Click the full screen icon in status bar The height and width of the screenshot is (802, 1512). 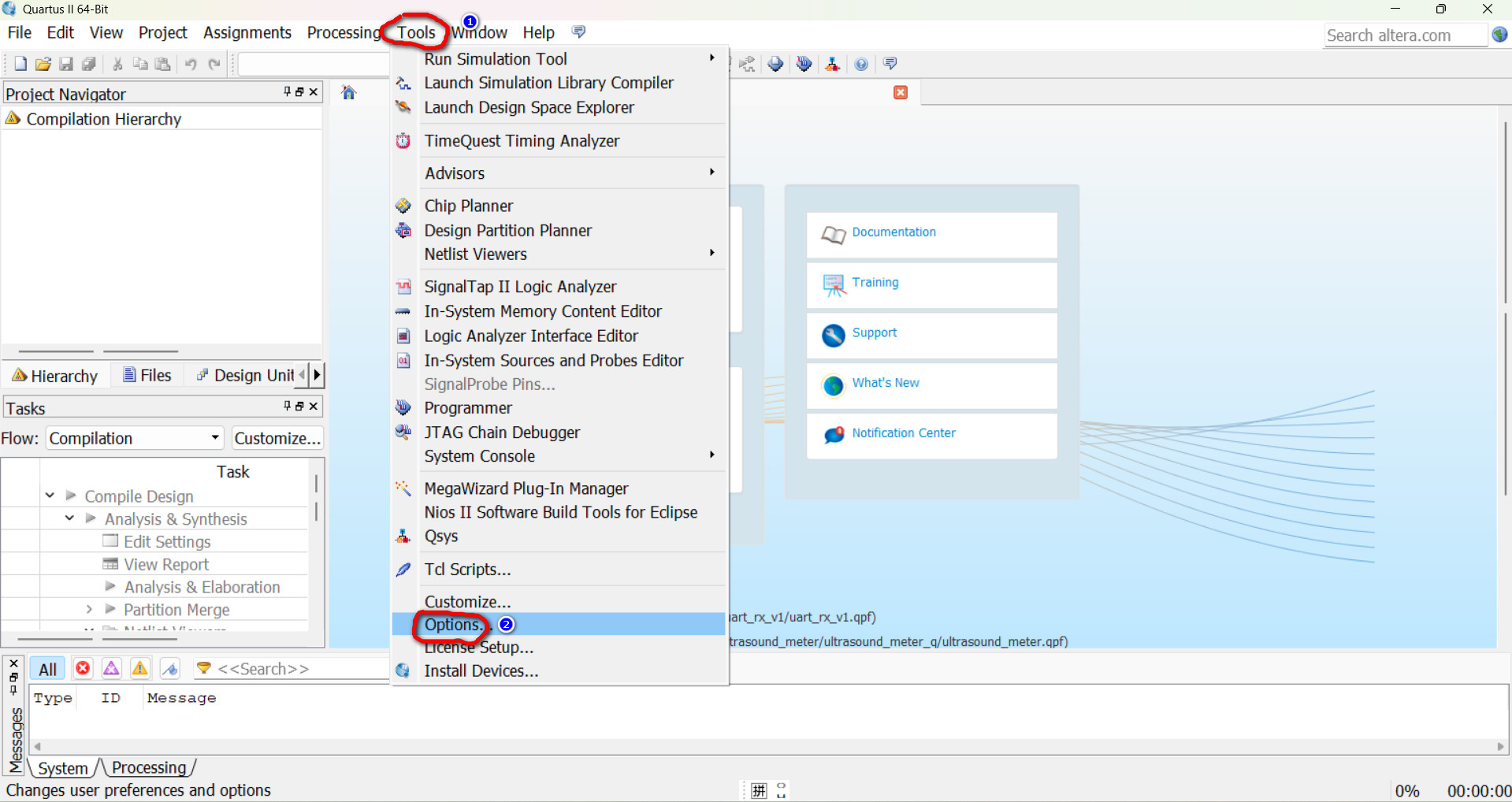tap(781, 790)
